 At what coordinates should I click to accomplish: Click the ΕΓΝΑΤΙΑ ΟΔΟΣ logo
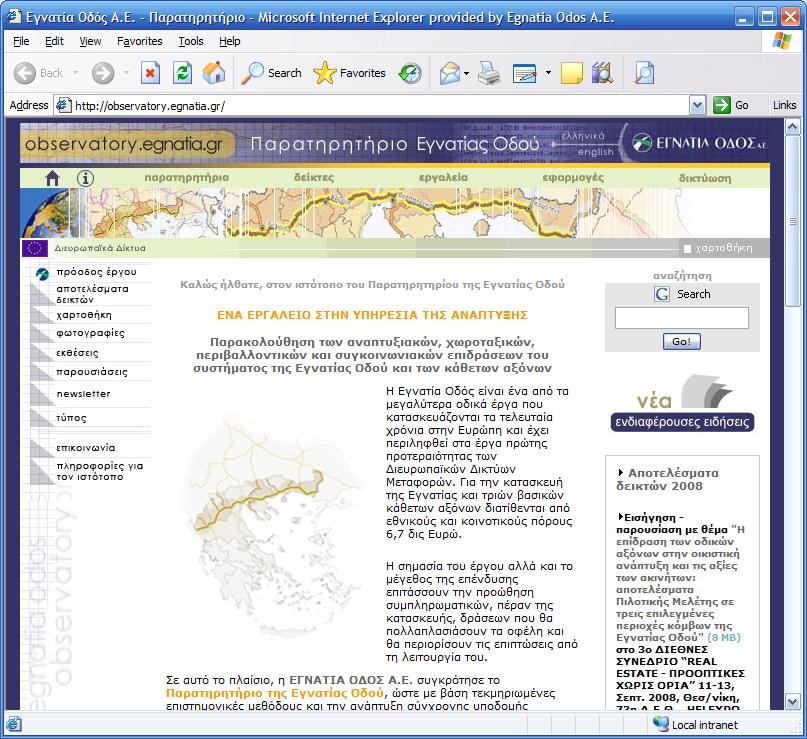699,143
